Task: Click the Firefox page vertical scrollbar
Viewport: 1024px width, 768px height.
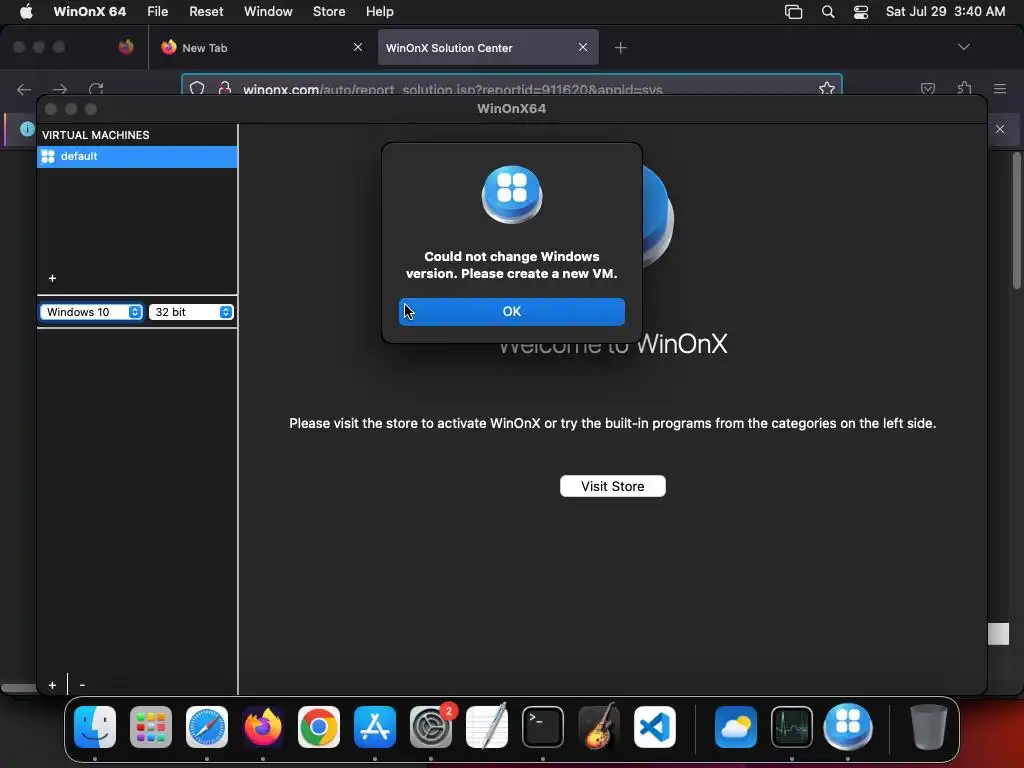Action: [x=1016, y=220]
